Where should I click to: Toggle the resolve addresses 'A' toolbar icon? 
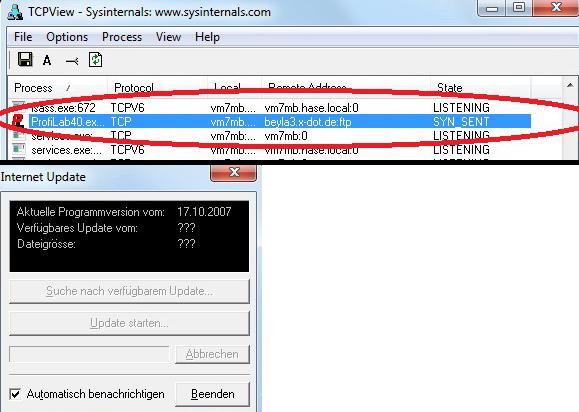pos(47,60)
